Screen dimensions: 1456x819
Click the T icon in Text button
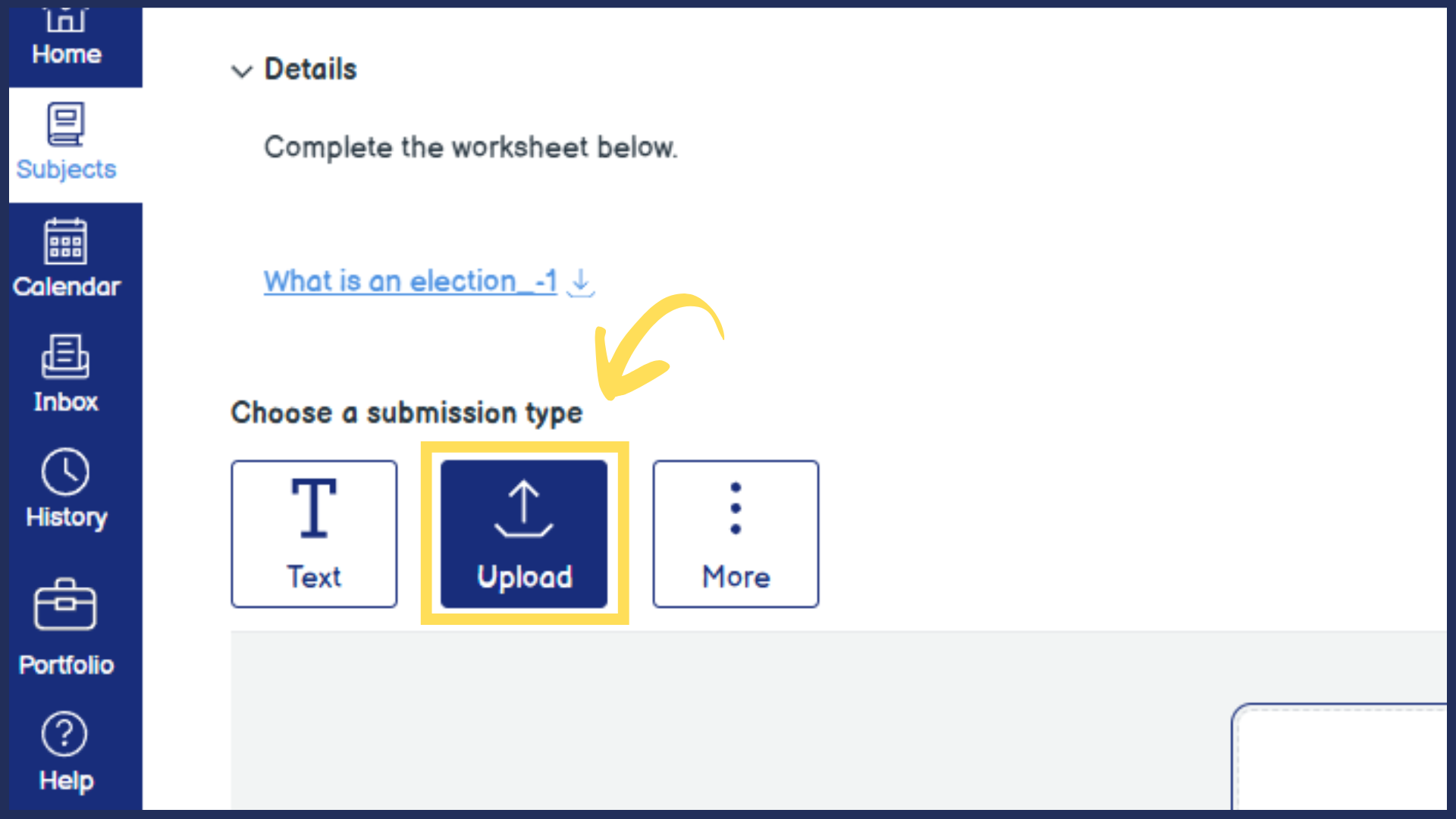pyautogui.click(x=314, y=508)
